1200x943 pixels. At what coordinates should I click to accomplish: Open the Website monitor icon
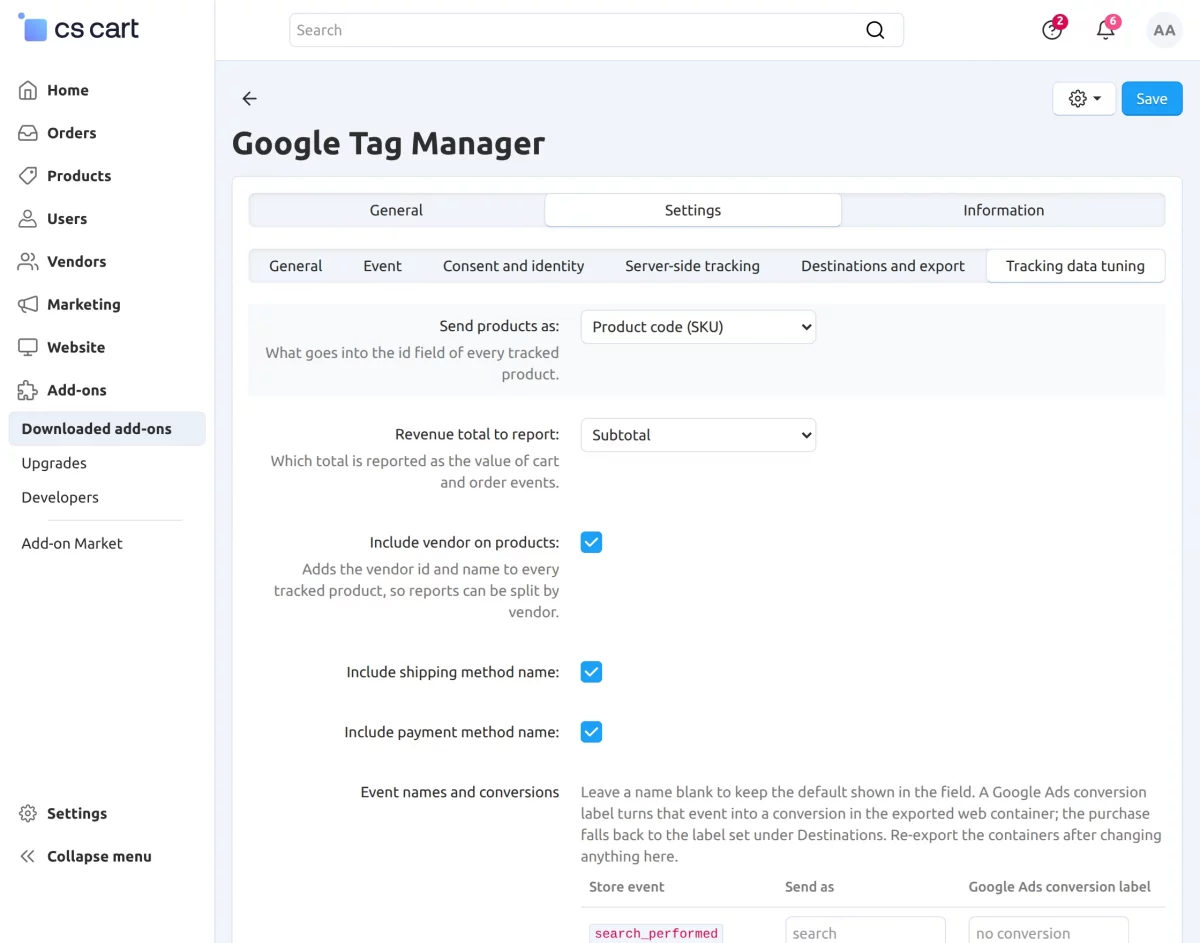[x=28, y=348]
